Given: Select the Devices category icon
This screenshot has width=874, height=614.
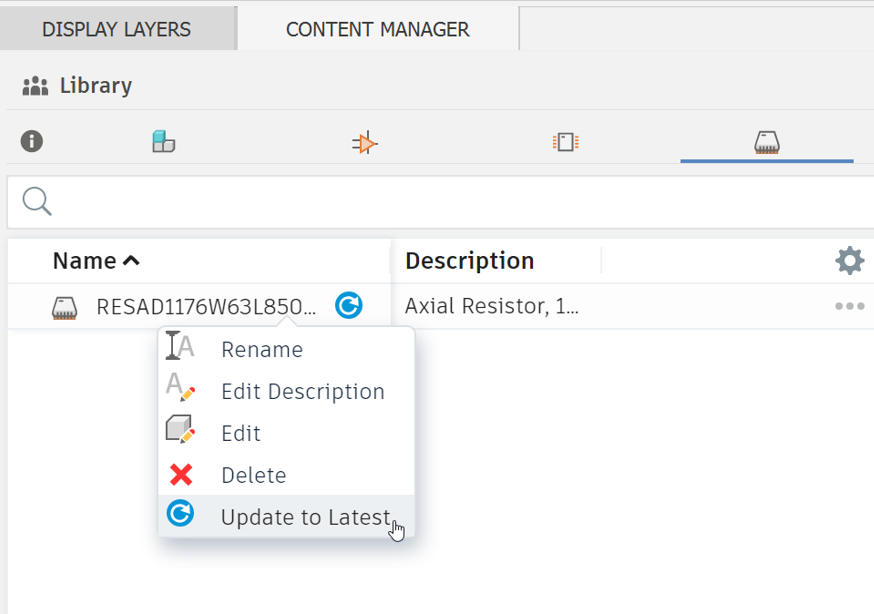Looking at the screenshot, I should (163, 142).
